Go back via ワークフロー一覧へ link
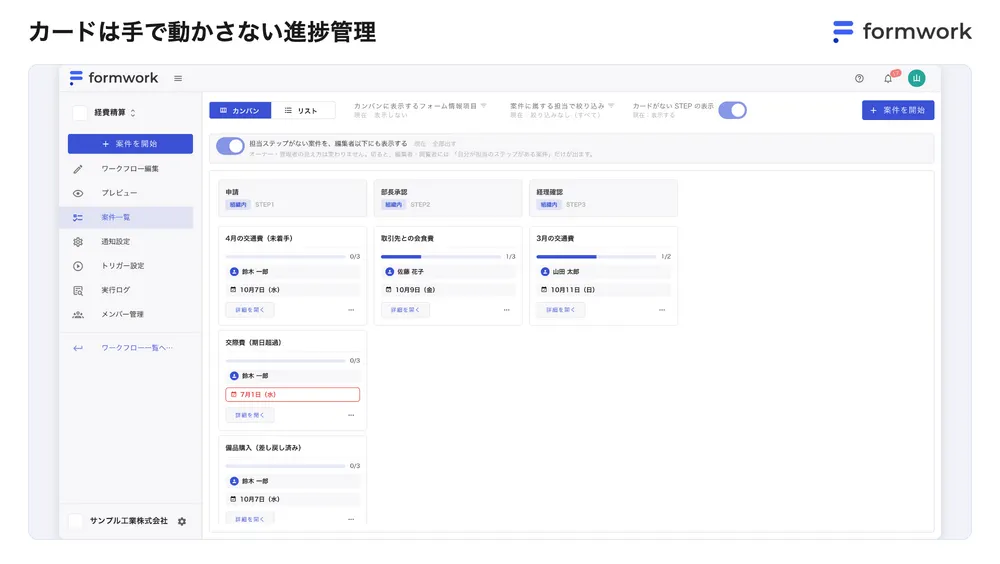1000x564 pixels. [137, 348]
